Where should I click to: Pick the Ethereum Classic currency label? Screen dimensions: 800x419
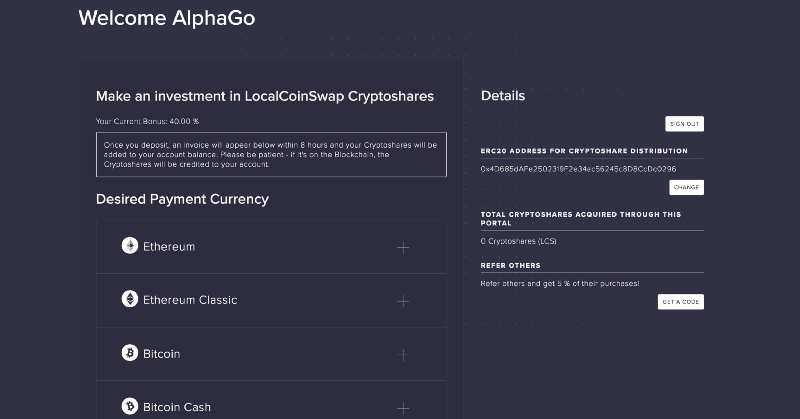(x=190, y=300)
